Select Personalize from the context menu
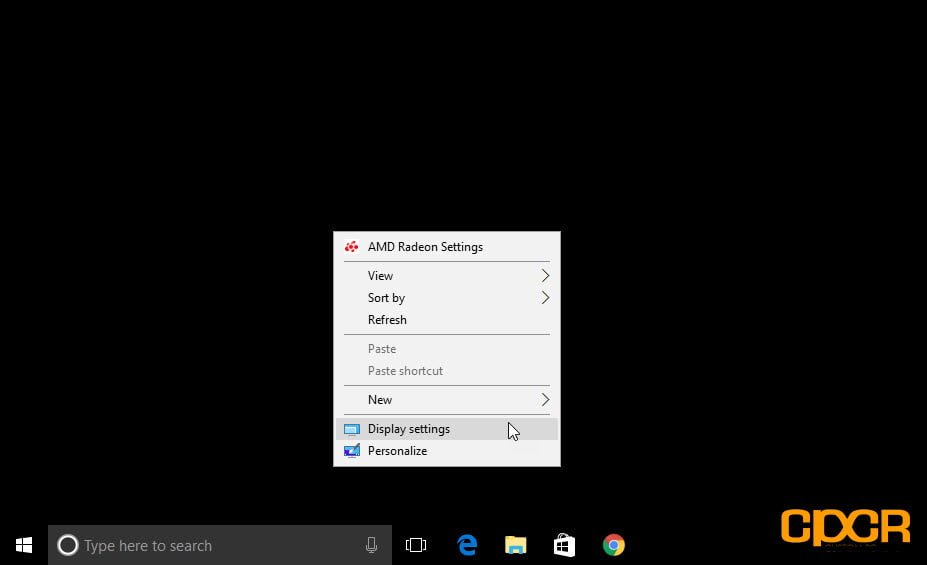The image size is (927, 565). (446, 451)
